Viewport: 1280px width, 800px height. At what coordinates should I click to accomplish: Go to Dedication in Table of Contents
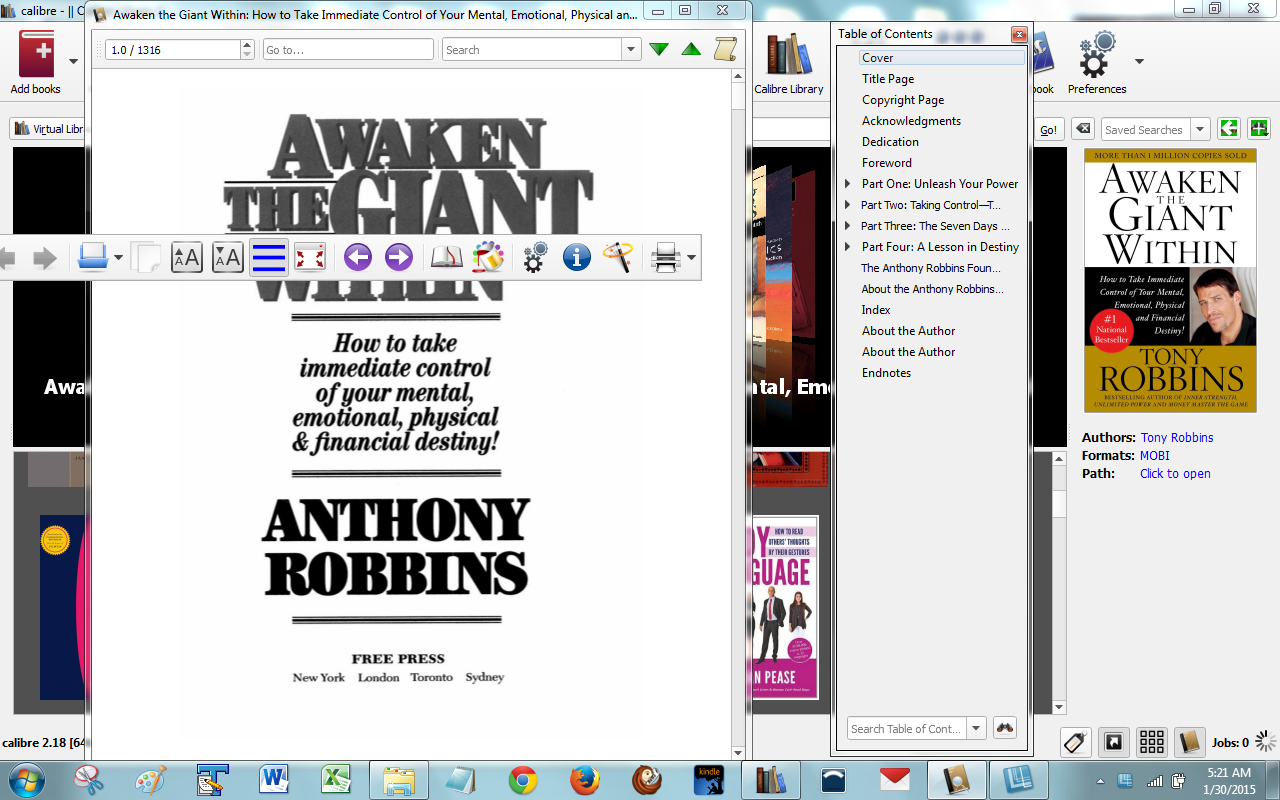890,142
